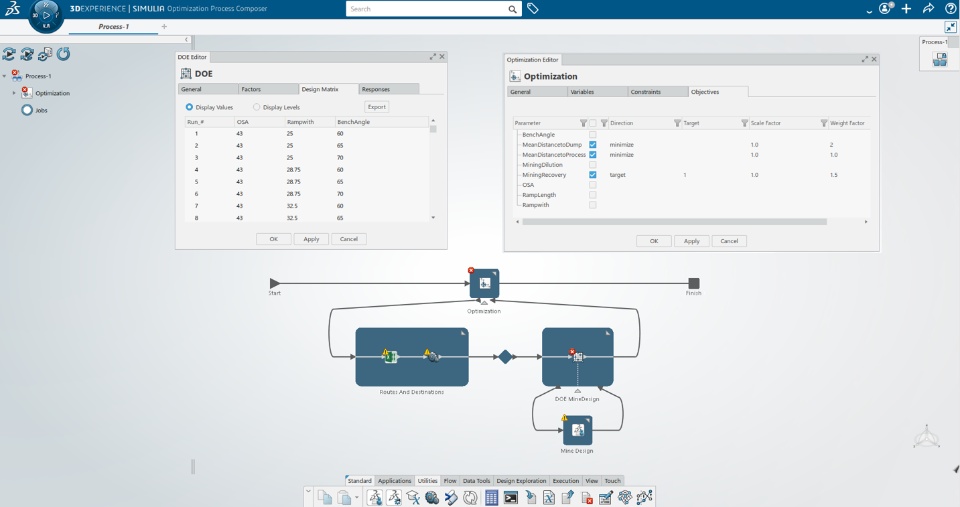Viewport: 960px width, 507px height.
Task: Collapse the bottom toolbar chevron
Action: pyautogui.click(x=308, y=491)
